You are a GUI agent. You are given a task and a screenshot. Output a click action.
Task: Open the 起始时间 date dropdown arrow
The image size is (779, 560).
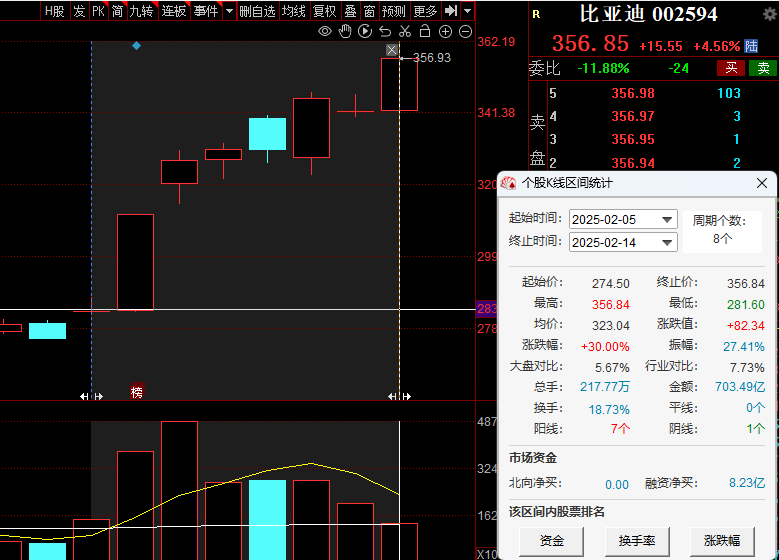pos(667,220)
